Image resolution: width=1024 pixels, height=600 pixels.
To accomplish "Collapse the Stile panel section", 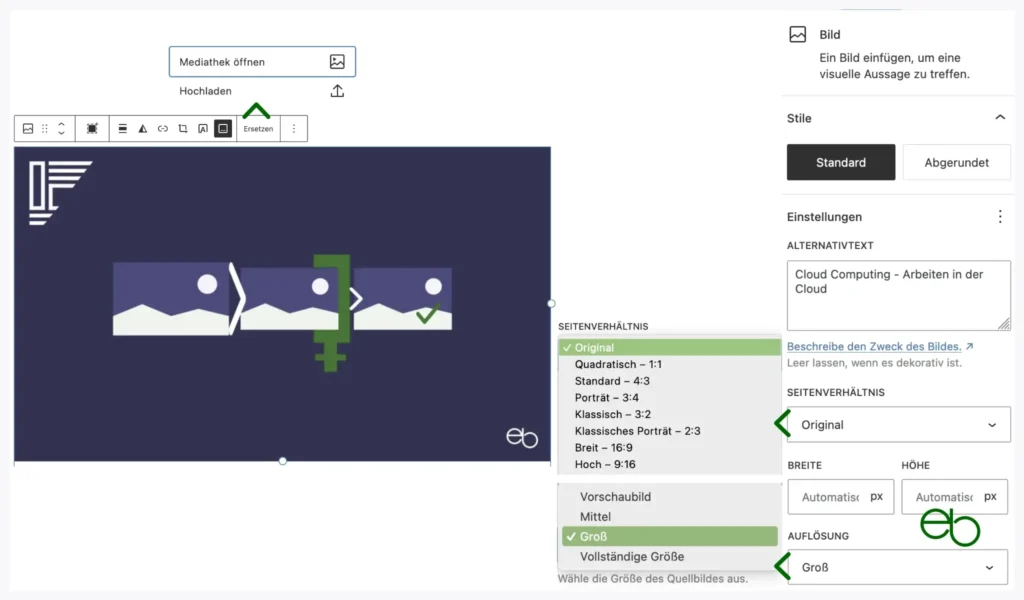I will [x=999, y=118].
